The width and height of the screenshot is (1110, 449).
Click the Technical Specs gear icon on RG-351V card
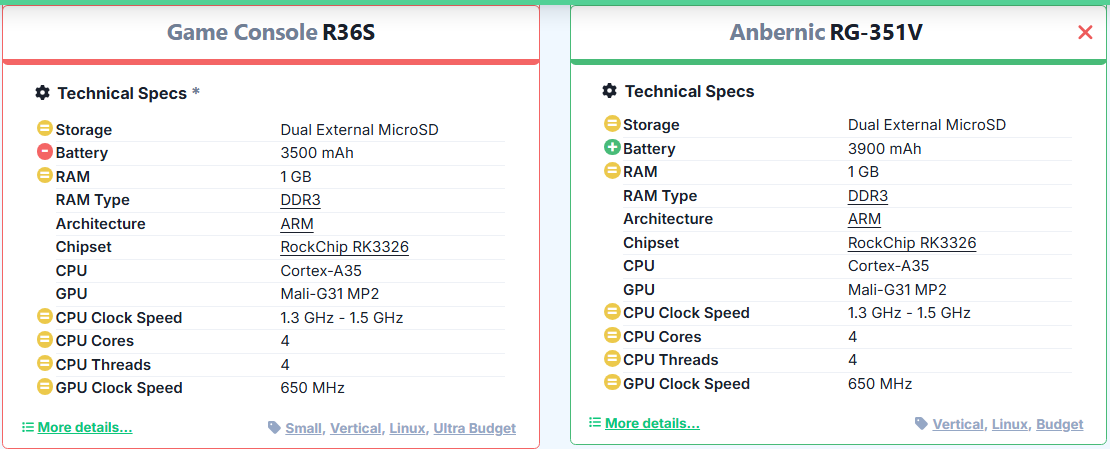(x=610, y=91)
